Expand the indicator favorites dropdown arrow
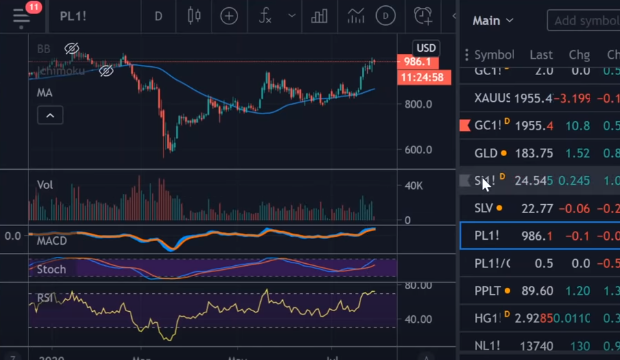620x360 pixels. tap(292, 16)
